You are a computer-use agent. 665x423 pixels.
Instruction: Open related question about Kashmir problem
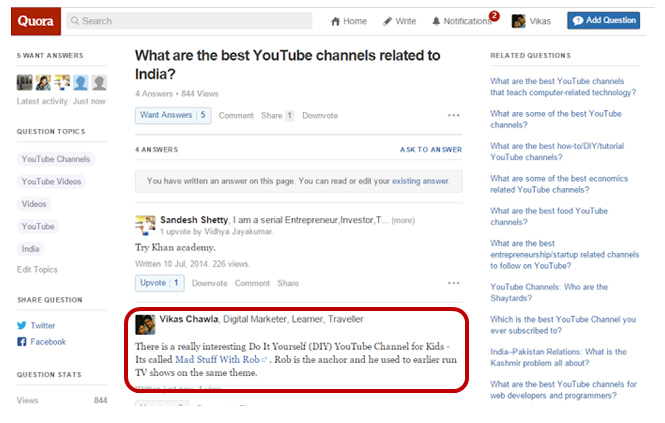(558, 357)
